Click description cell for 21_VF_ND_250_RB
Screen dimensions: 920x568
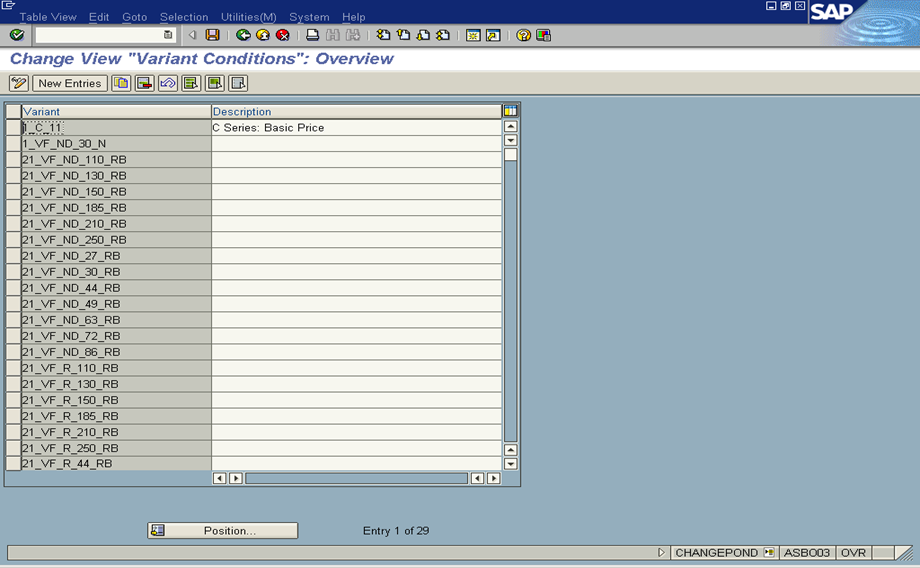click(x=357, y=239)
